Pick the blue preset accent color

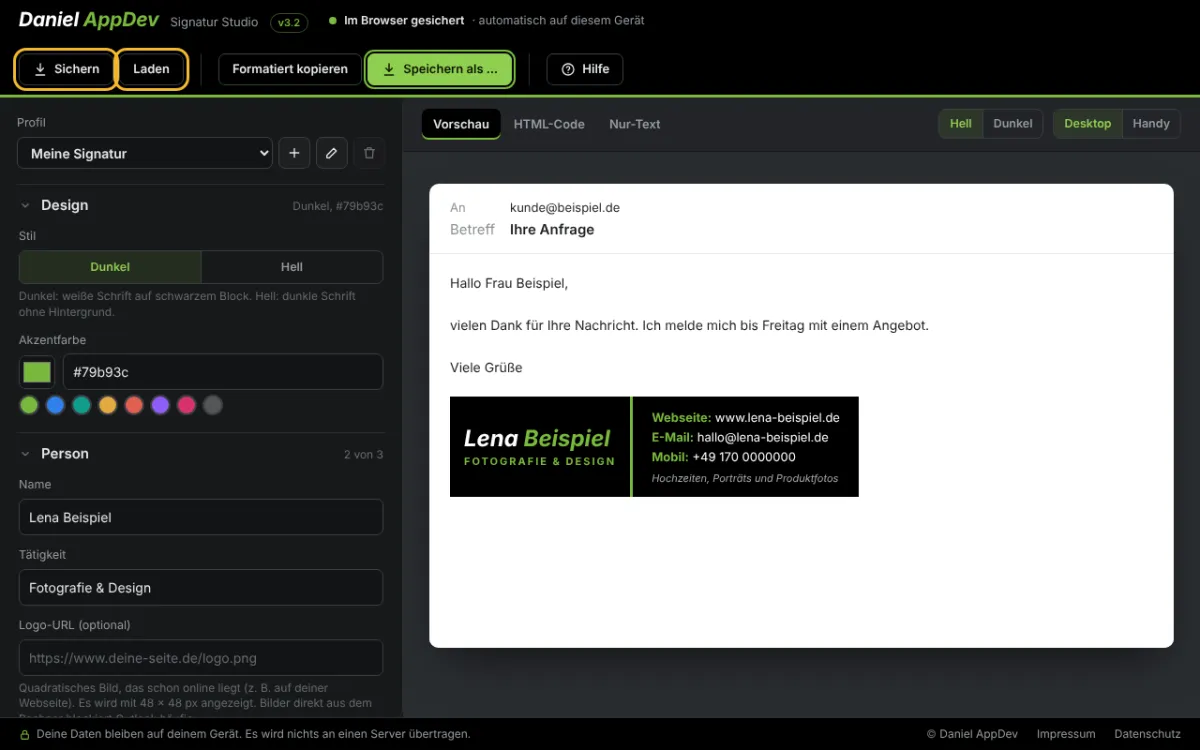pyautogui.click(x=55, y=405)
